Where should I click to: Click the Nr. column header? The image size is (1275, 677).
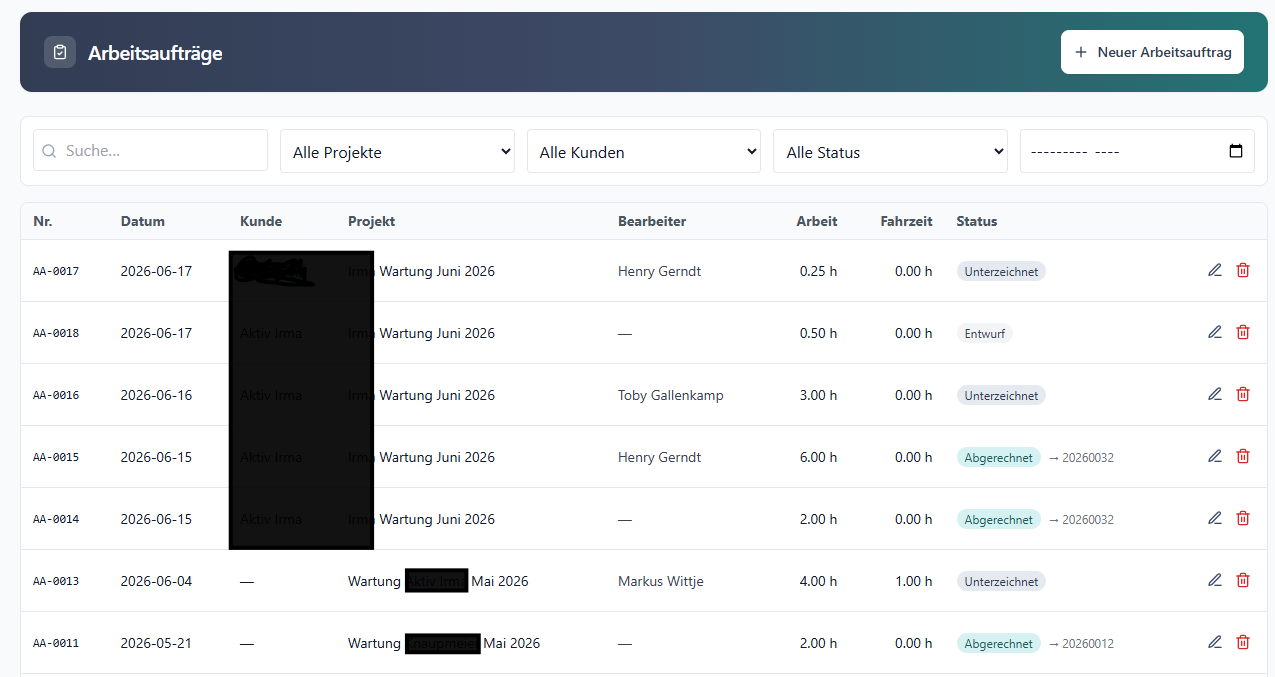tap(43, 221)
